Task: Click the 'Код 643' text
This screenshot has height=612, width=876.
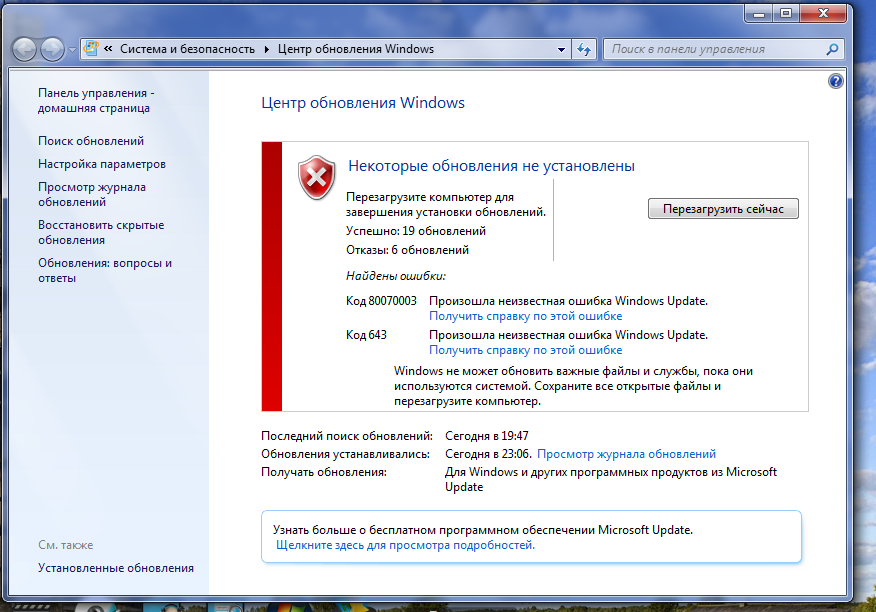Action: pos(366,335)
